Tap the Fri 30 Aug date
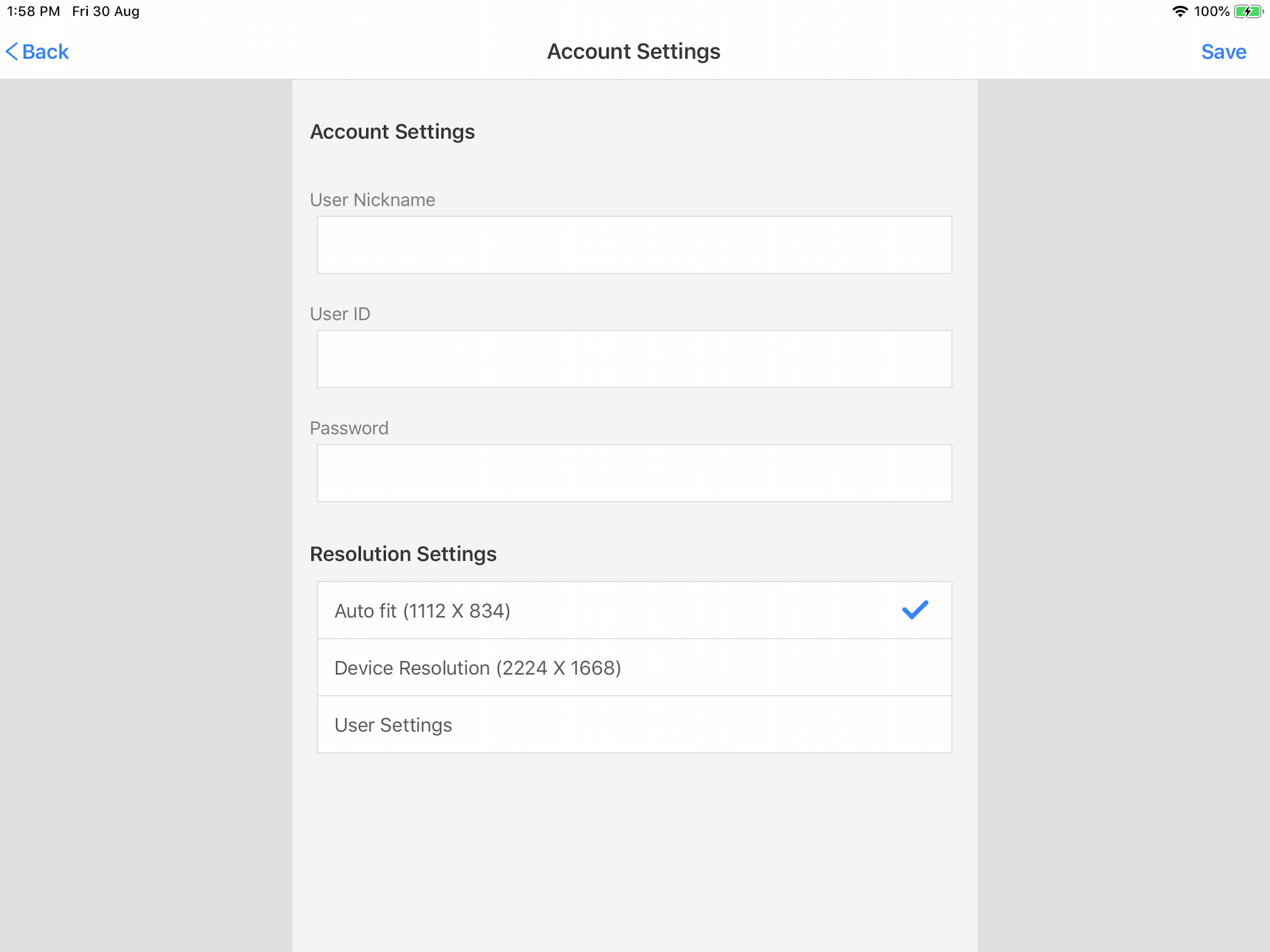Image resolution: width=1270 pixels, height=952 pixels. [106, 12]
